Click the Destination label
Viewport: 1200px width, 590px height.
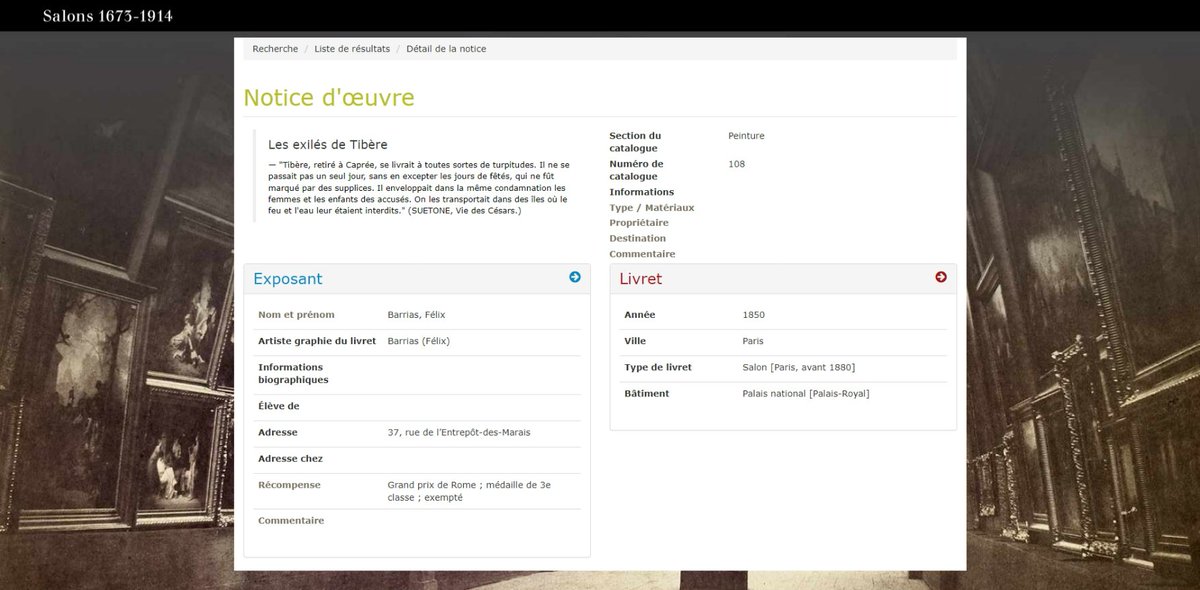coord(637,238)
